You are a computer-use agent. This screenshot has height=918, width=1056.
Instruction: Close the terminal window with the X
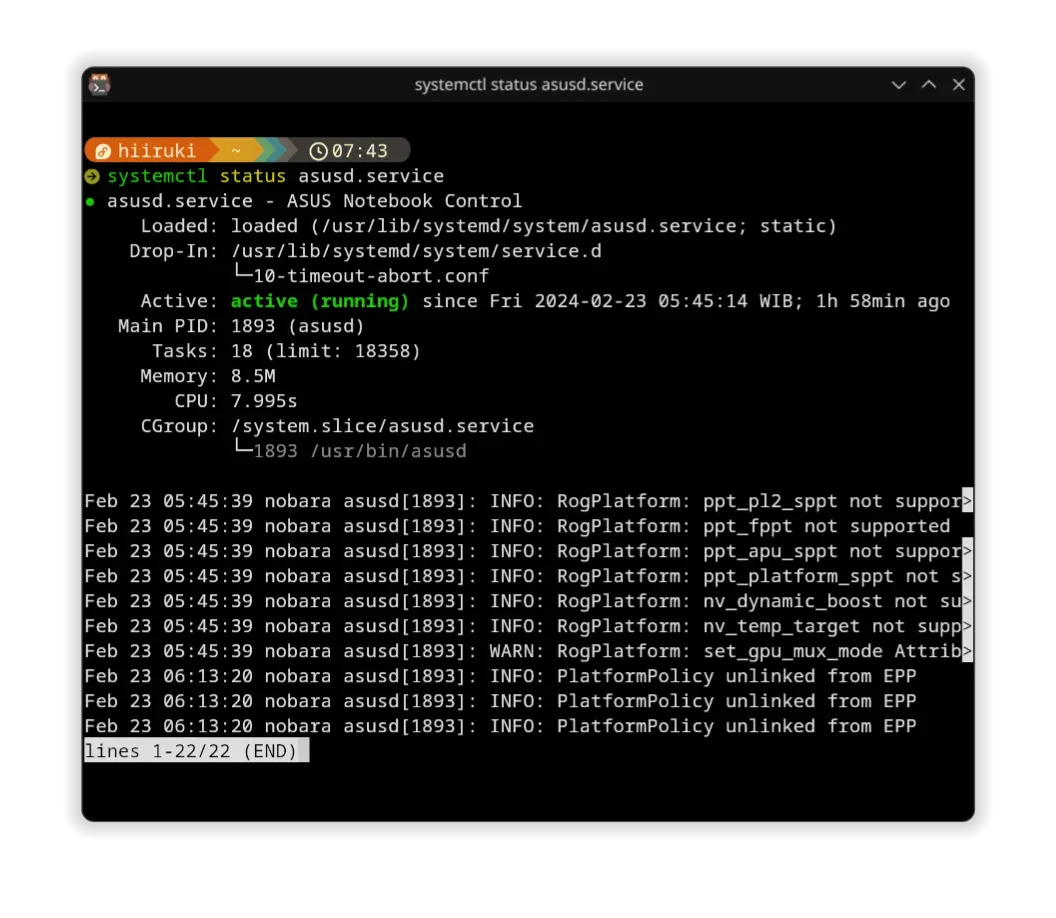pyautogui.click(x=958, y=85)
